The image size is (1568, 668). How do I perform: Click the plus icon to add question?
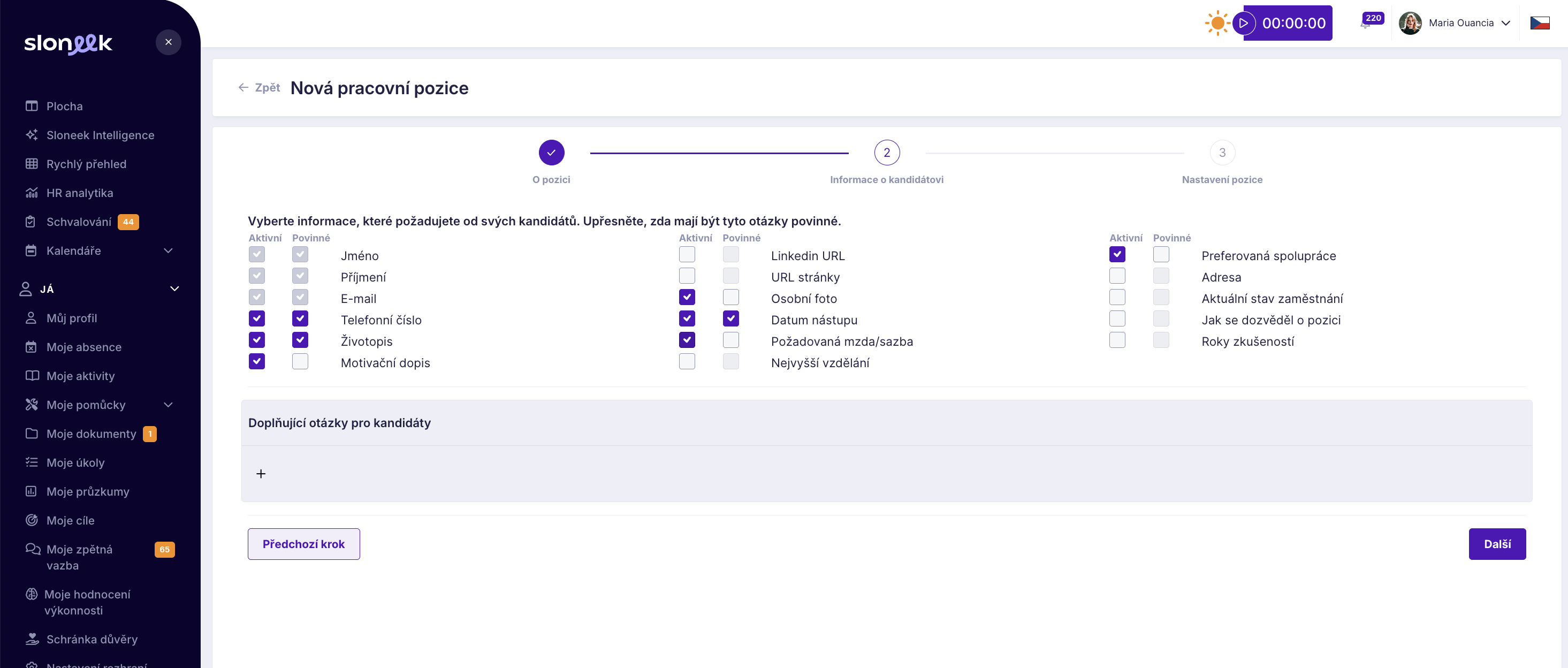click(261, 474)
